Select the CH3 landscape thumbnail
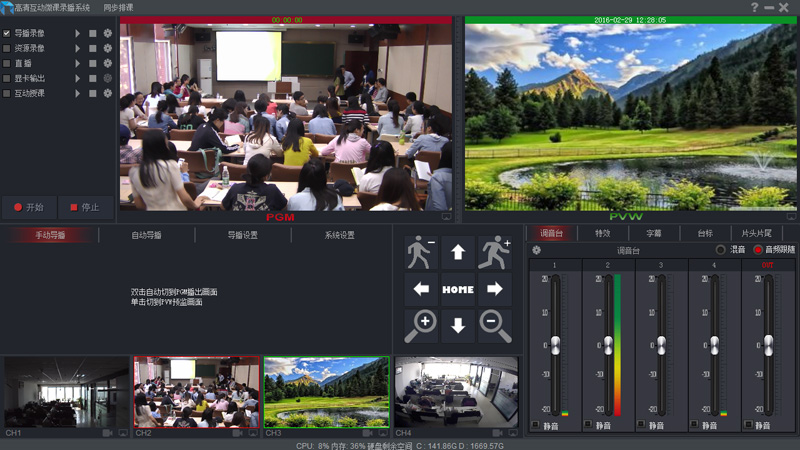Screen dimensions: 800x450 [x=326, y=392]
